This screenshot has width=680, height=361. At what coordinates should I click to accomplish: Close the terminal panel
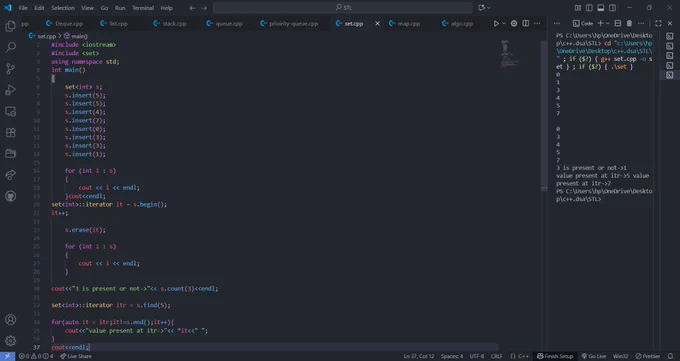click(x=670, y=23)
